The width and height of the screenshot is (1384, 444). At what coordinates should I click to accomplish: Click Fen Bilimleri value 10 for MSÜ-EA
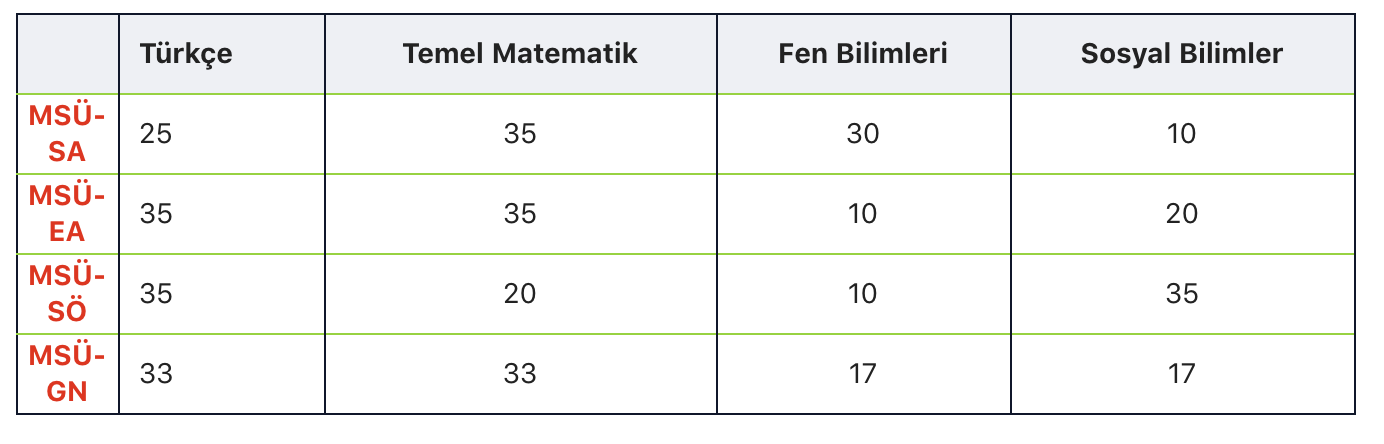pos(863,214)
